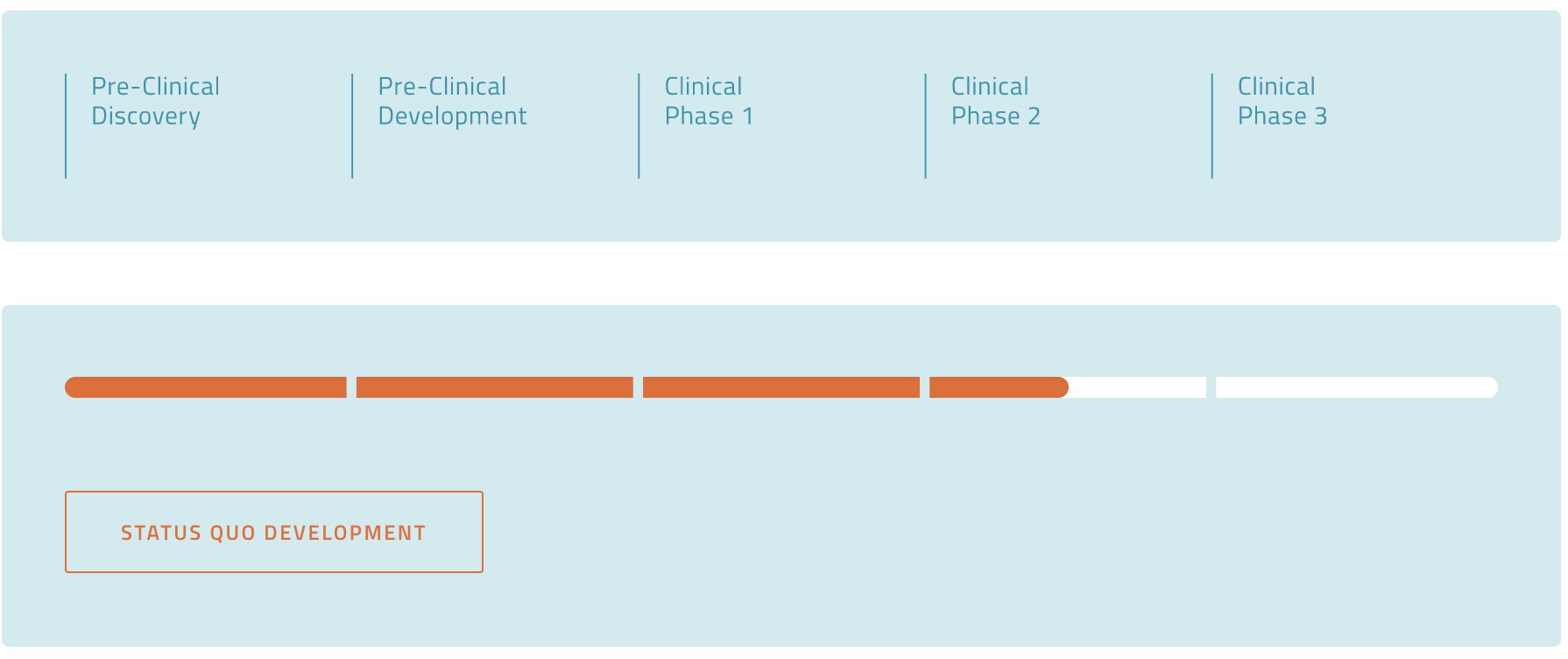Select the Pre-Clinical Development stage label
Screen dimensions: 1568x659
[452, 102]
